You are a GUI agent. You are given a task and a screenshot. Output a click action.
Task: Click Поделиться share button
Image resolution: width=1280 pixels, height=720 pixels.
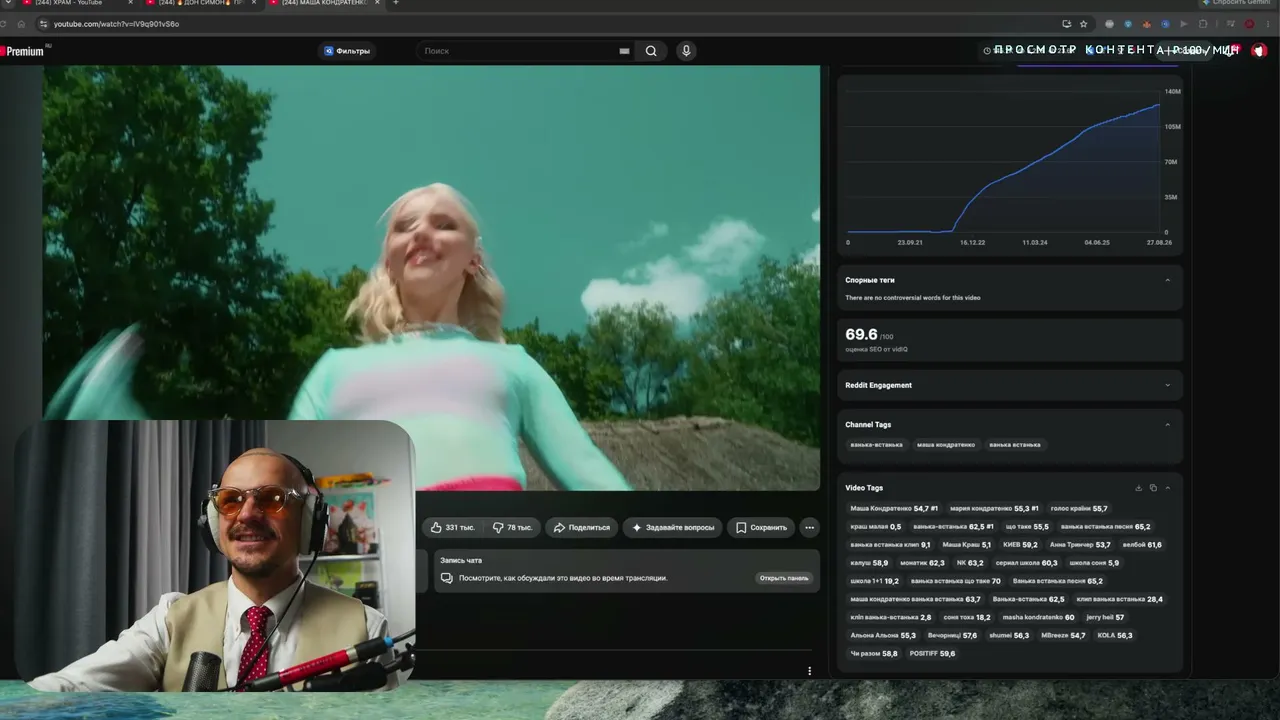coord(581,527)
